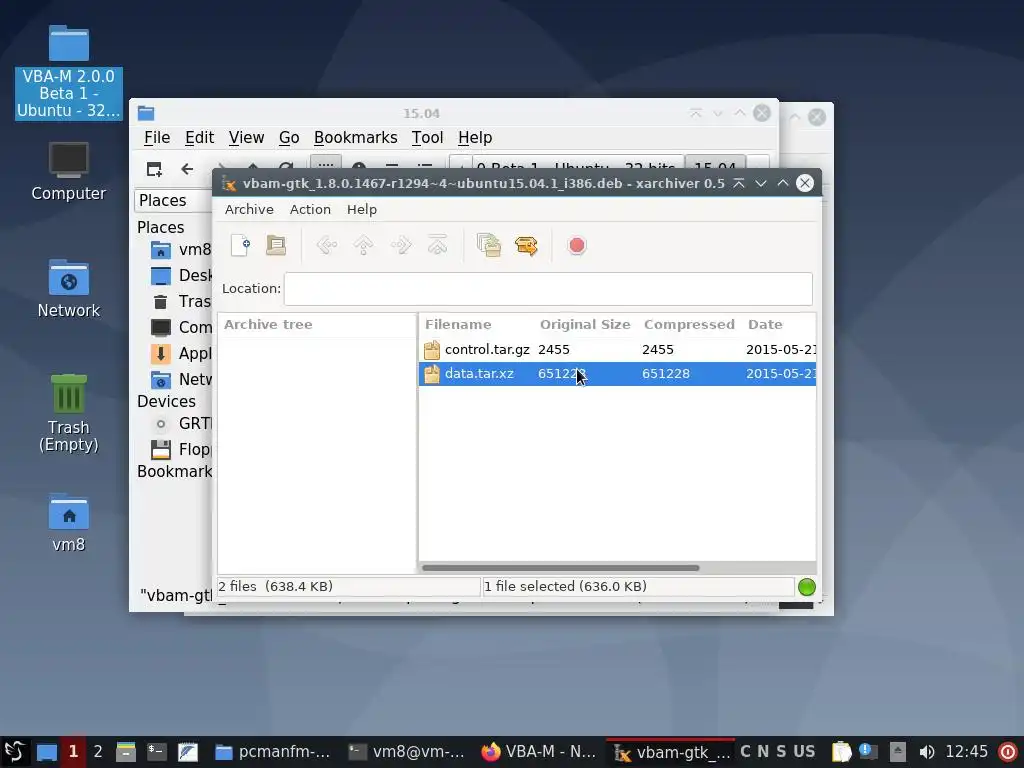Click the back arrow in the file manager toolbar

(187, 169)
